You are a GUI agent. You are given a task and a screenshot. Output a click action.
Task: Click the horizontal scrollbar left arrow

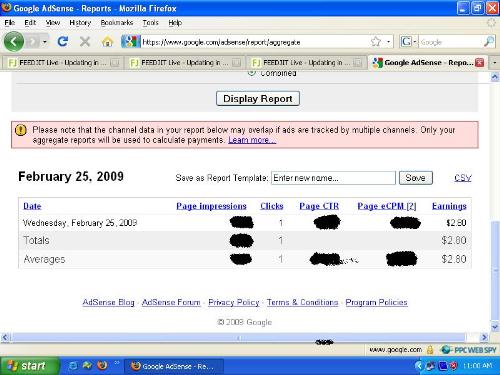point(5,338)
